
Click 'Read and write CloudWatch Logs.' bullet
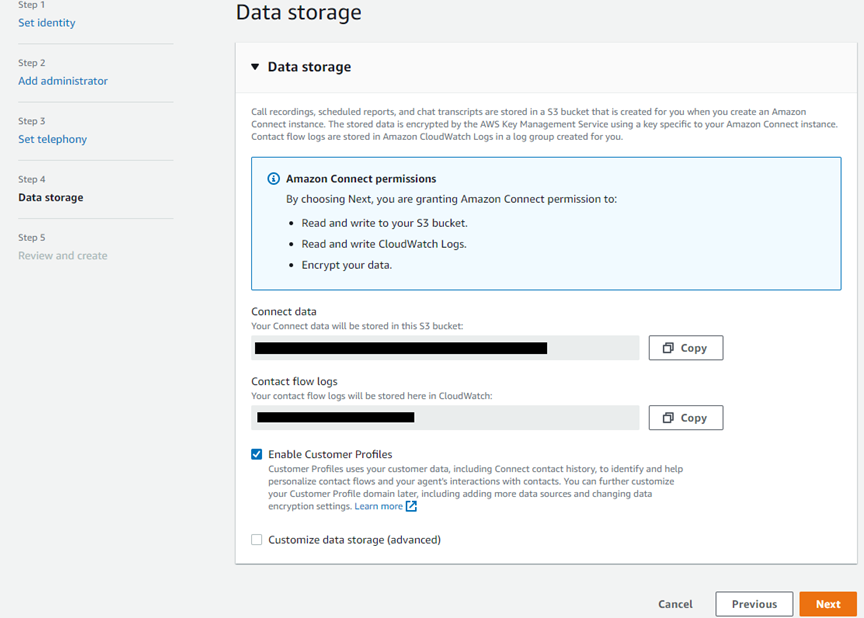coord(384,244)
